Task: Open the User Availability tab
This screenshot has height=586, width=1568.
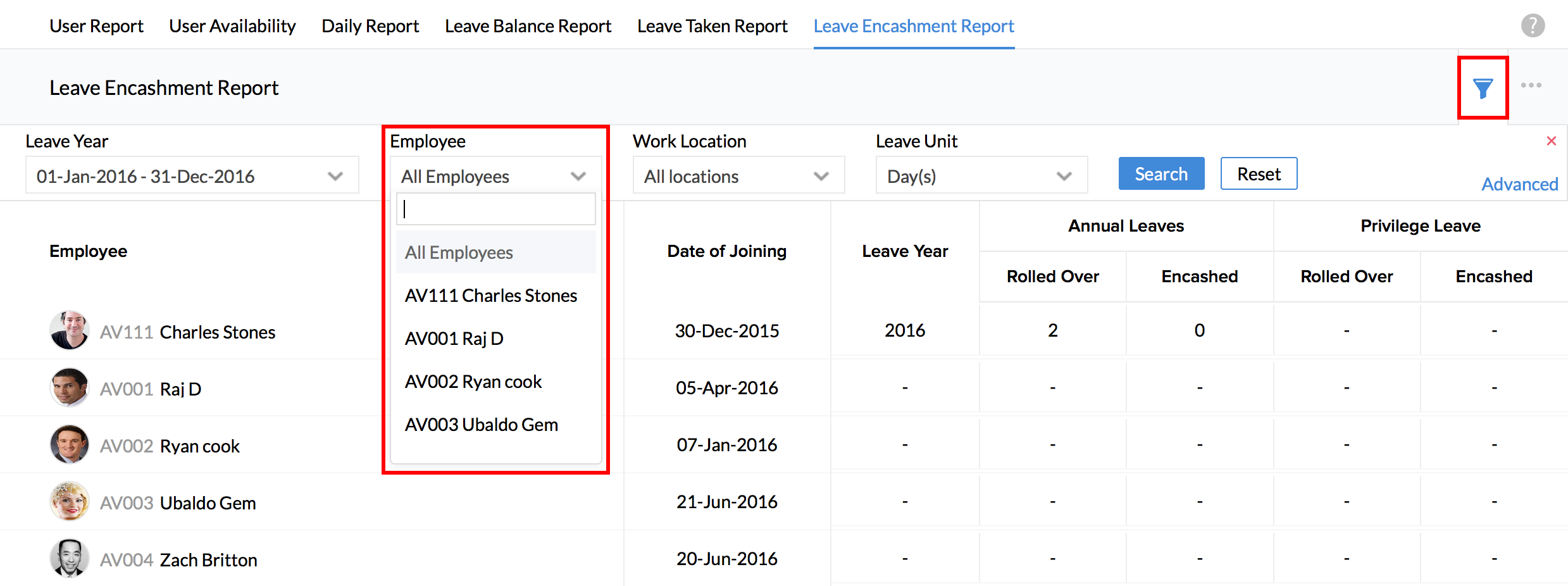Action: [x=232, y=26]
